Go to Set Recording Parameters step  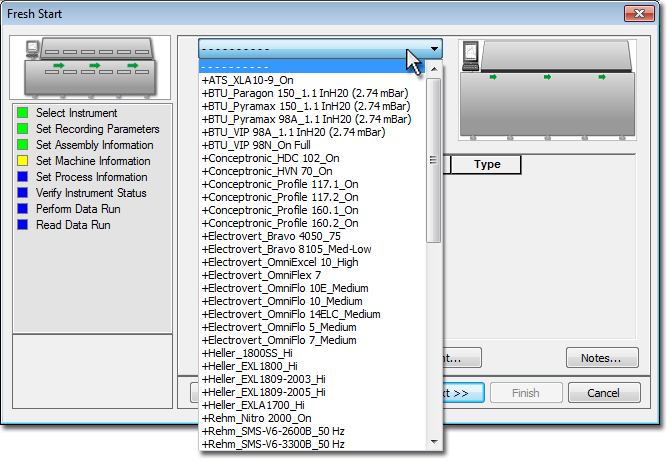[x=97, y=129]
